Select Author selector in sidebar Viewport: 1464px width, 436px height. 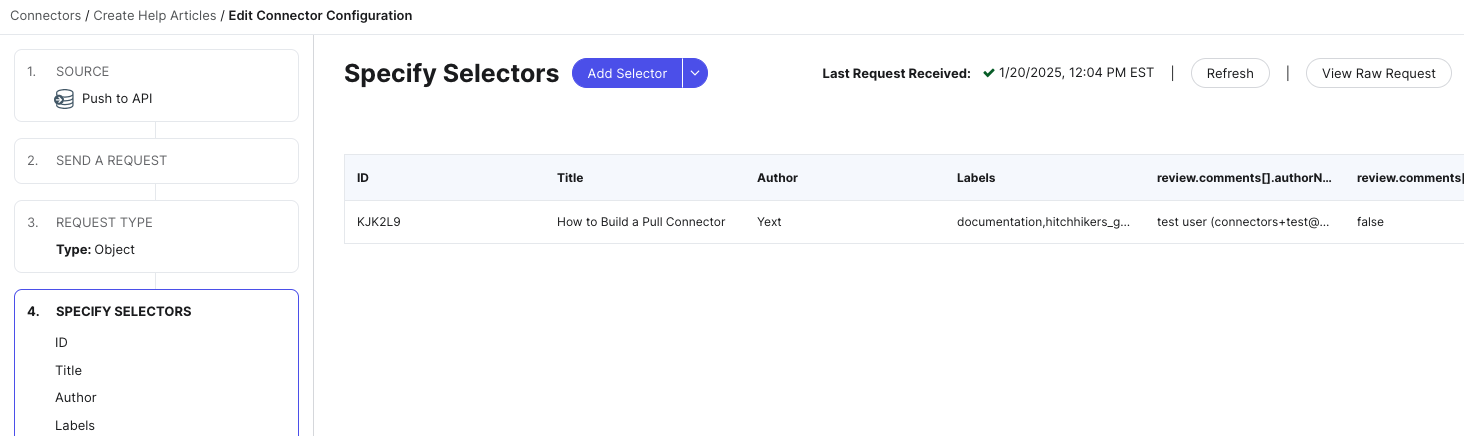coord(76,398)
